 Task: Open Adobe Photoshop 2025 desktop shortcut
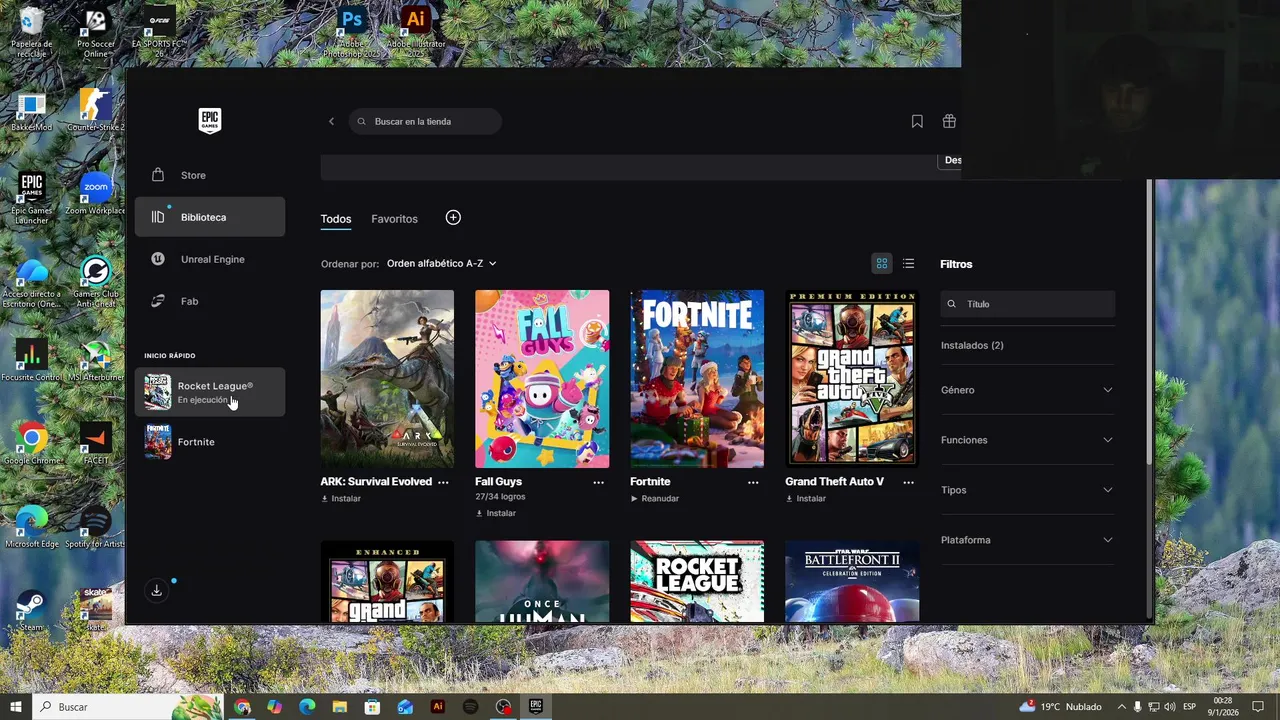[352, 32]
